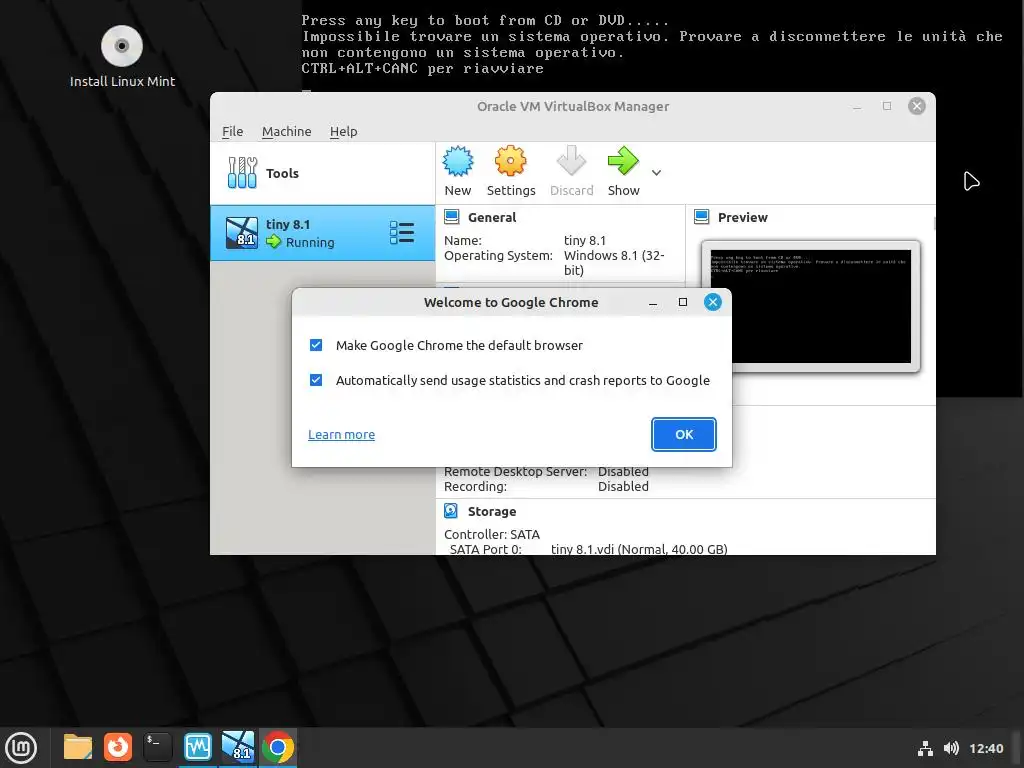Open the File menu in VirtualBox
Screen dimensions: 1024x768
click(232, 131)
